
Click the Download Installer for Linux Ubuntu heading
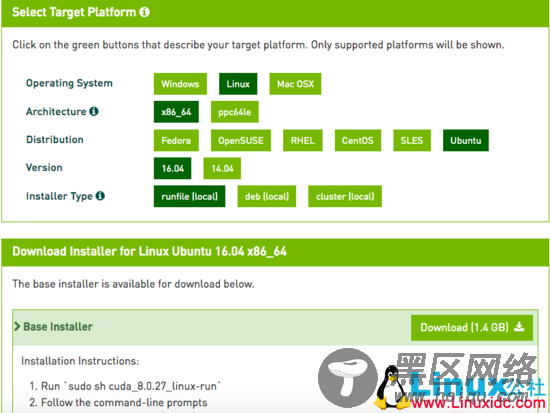coord(149,251)
